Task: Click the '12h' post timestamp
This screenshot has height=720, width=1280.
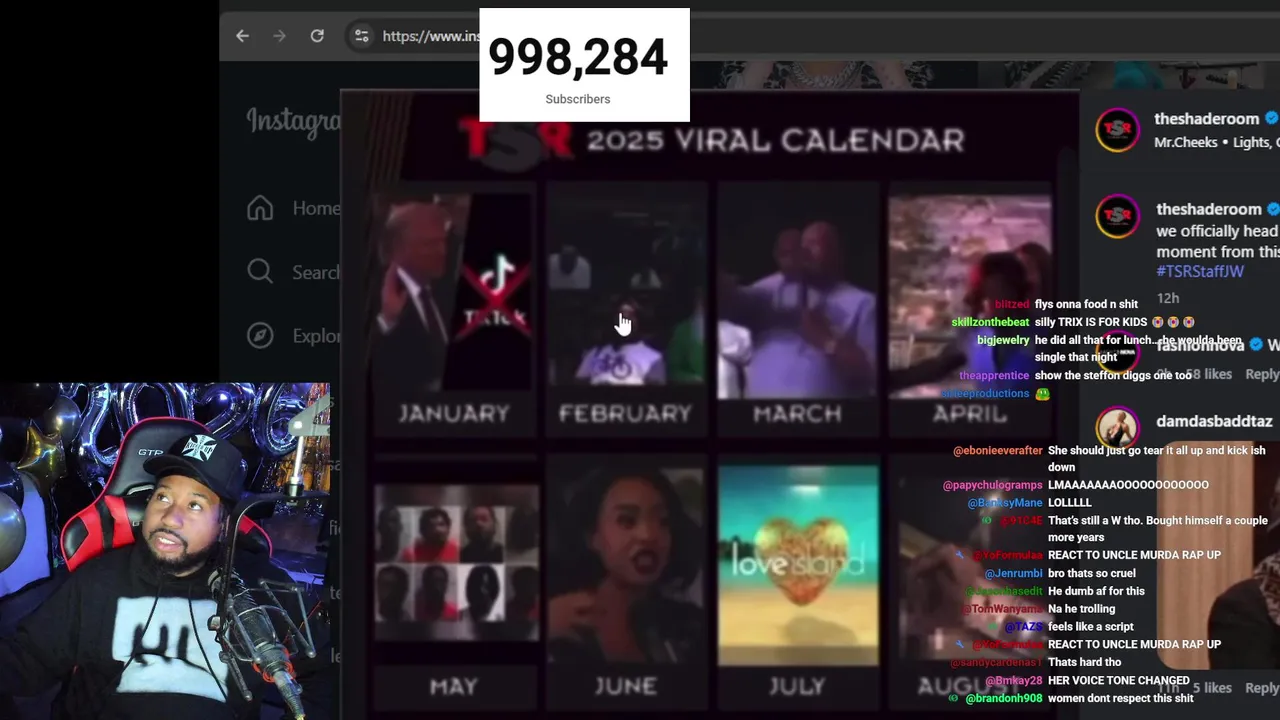Action: 1168,298
